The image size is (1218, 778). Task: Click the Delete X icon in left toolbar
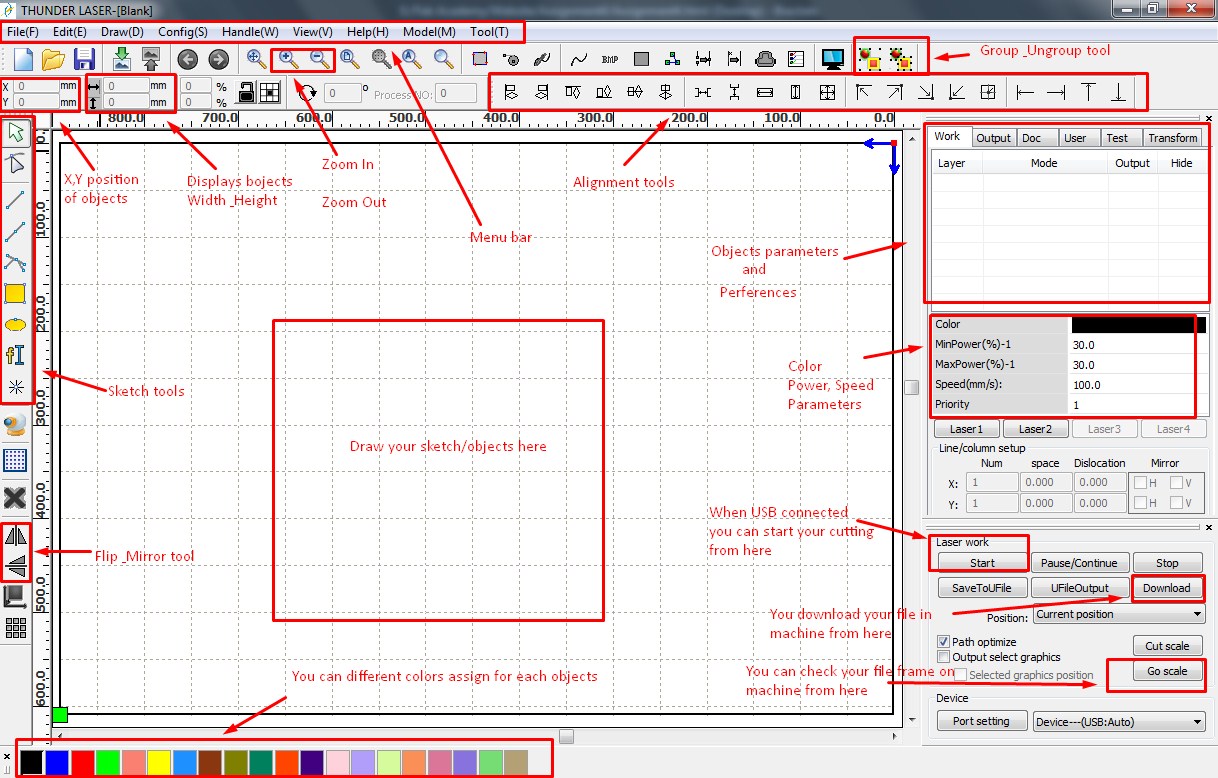[x=15, y=497]
